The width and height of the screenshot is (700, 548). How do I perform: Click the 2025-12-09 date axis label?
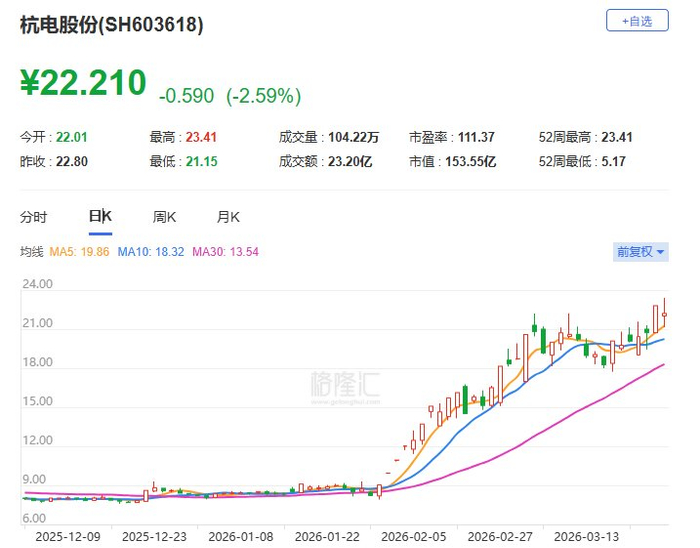(68, 536)
